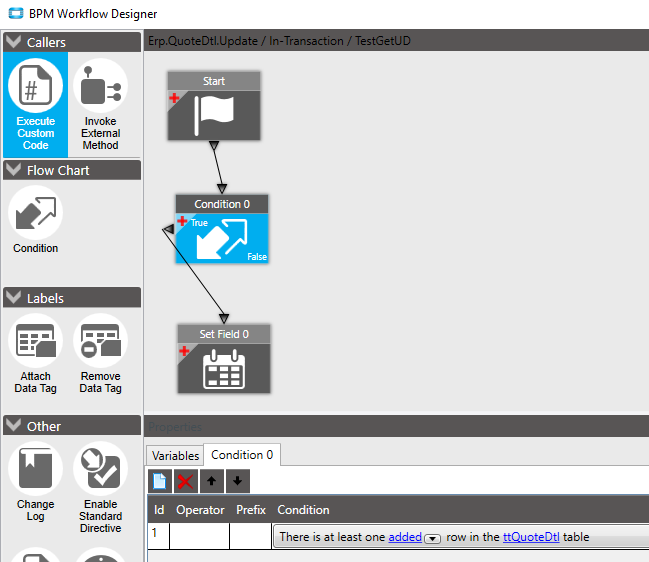Screen dimensions: 649x562
Task: Select row Id 1 in condition grid
Action: [x=159, y=536]
